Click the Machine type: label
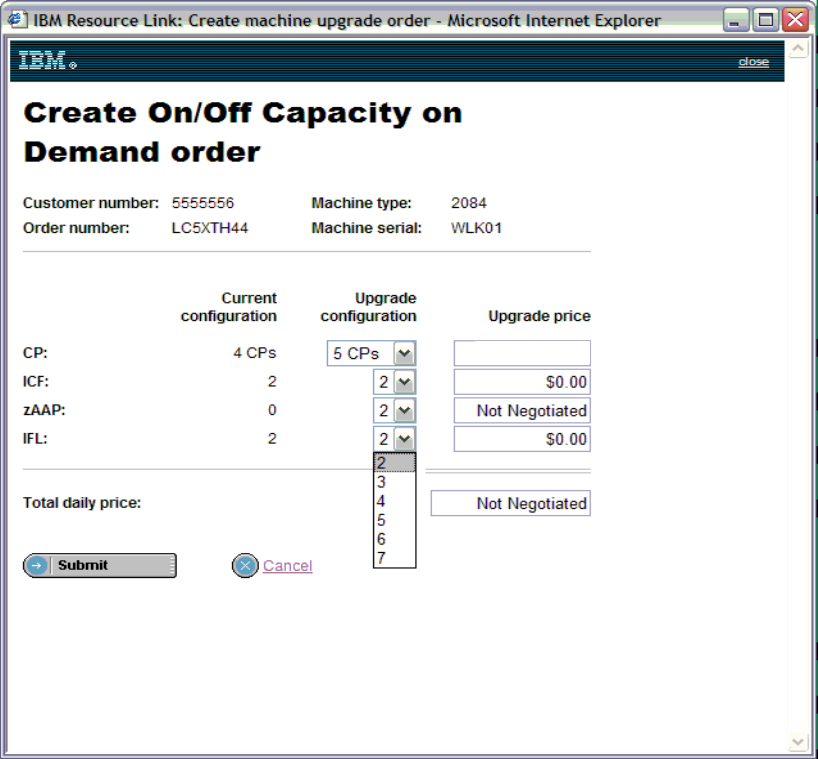 362,203
